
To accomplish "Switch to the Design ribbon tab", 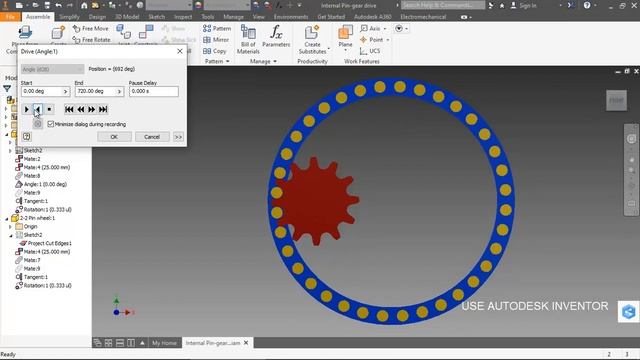I will pyautogui.click(x=97, y=17).
